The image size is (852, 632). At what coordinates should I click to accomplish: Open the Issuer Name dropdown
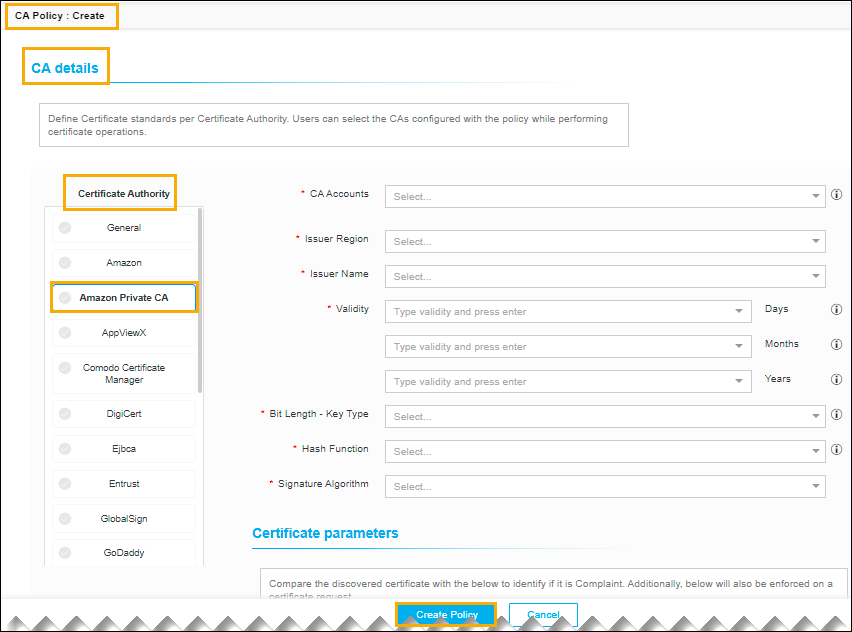605,277
